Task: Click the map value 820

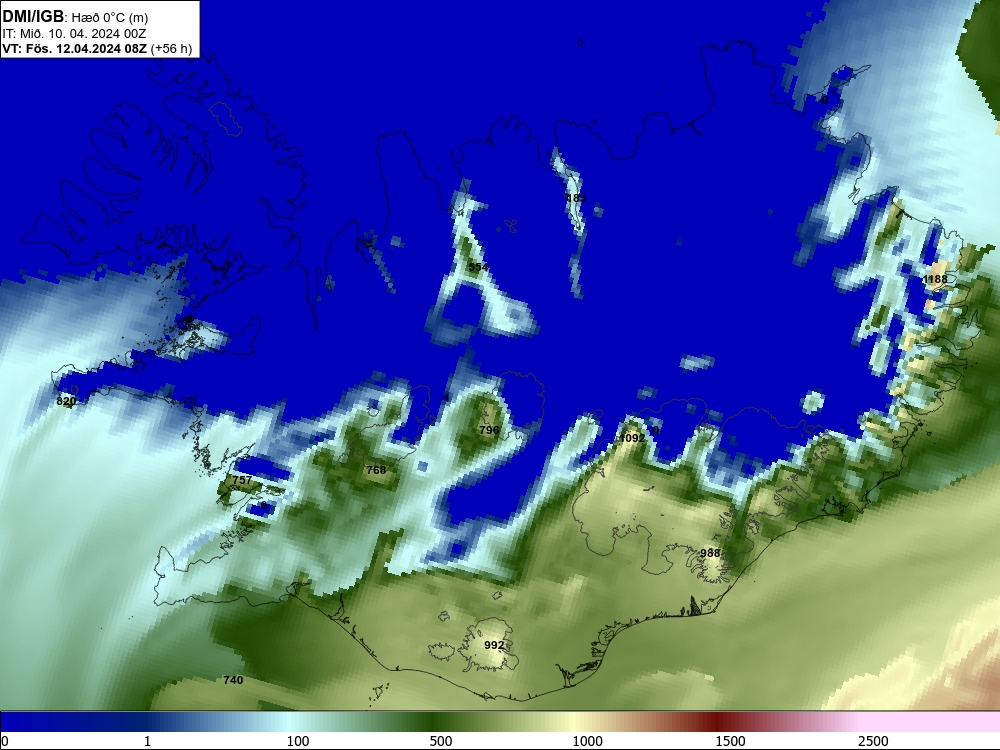Action: pos(66,401)
